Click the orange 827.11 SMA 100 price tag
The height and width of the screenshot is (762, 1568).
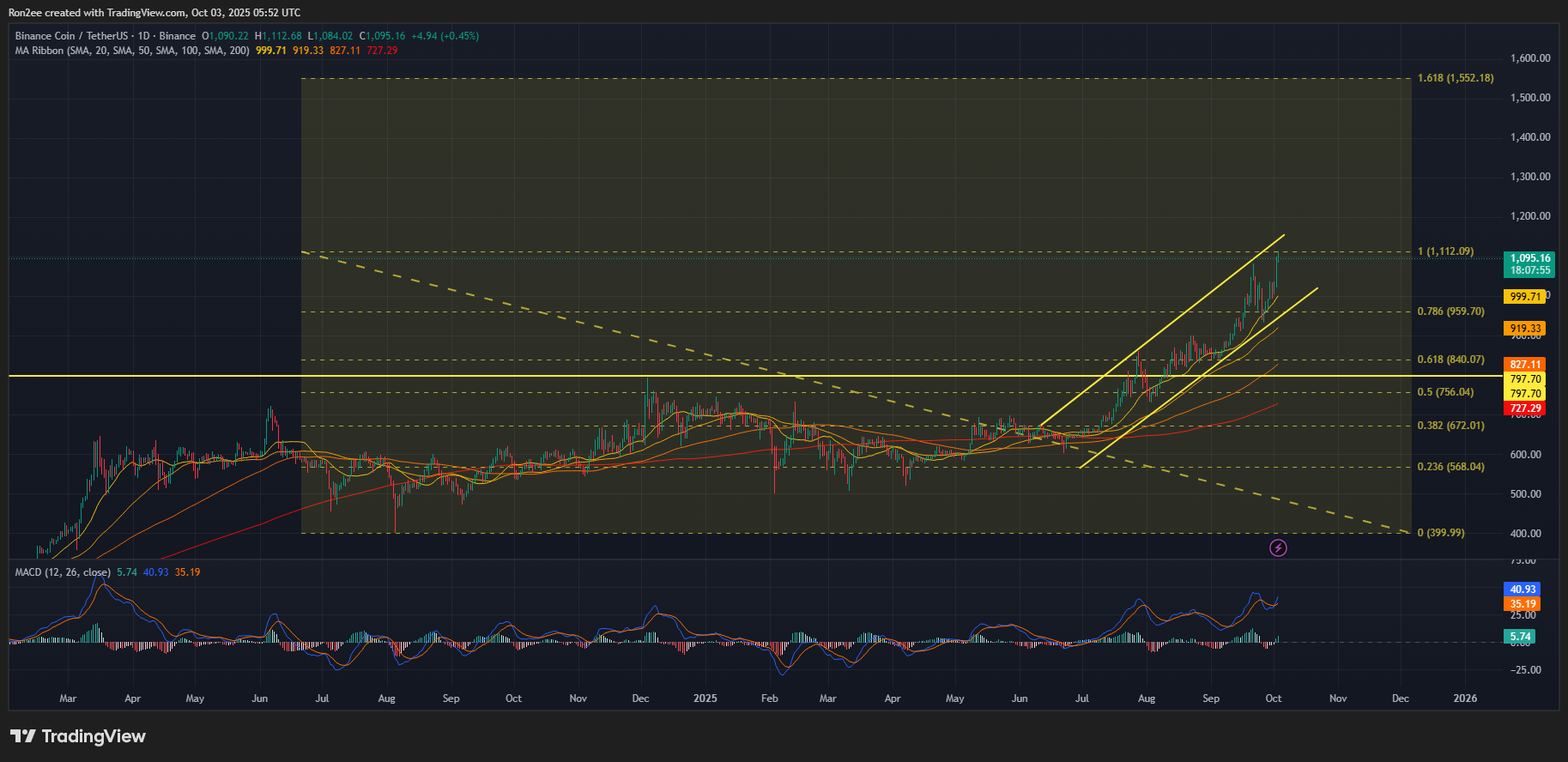[1524, 365]
